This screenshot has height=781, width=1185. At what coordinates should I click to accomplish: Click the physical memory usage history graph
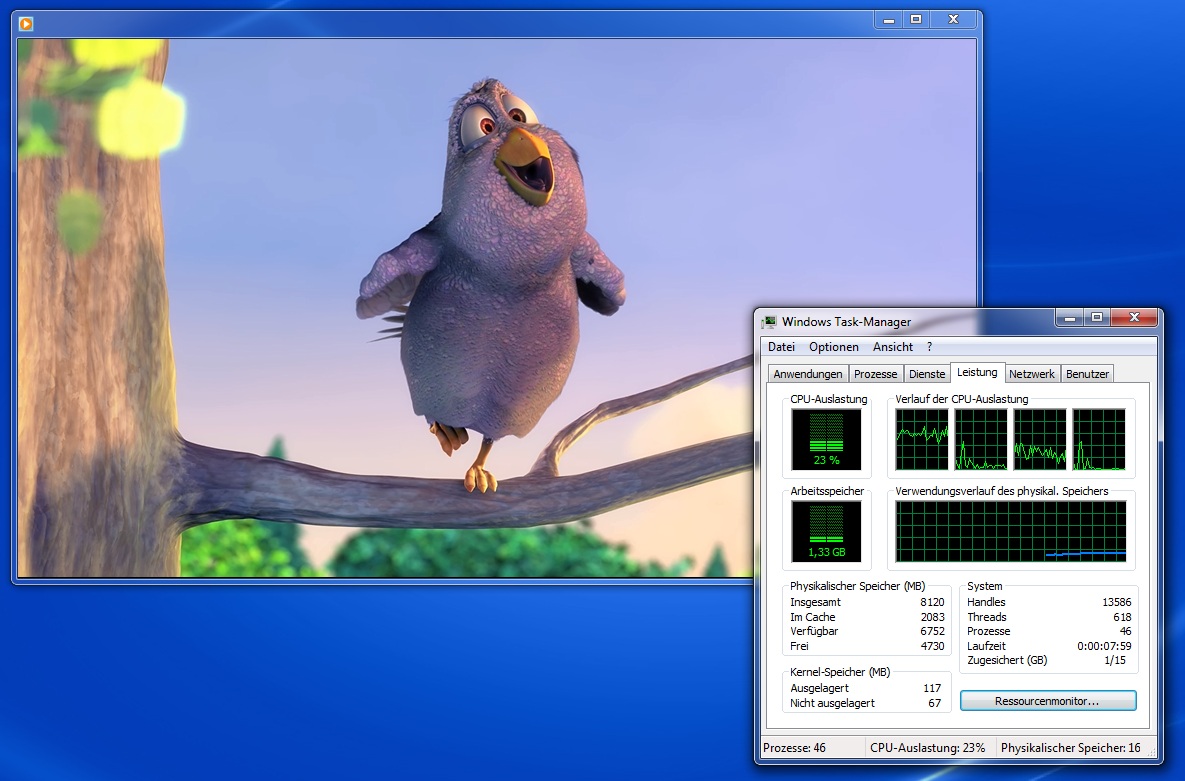[x=1010, y=532]
